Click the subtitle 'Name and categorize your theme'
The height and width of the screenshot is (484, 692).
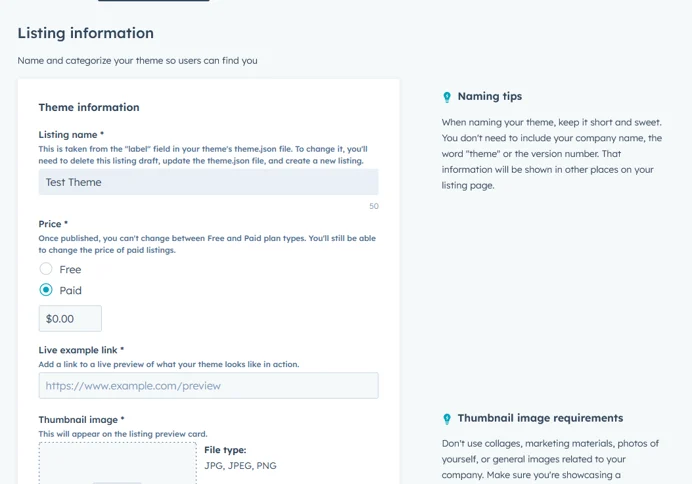pos(137,60)
